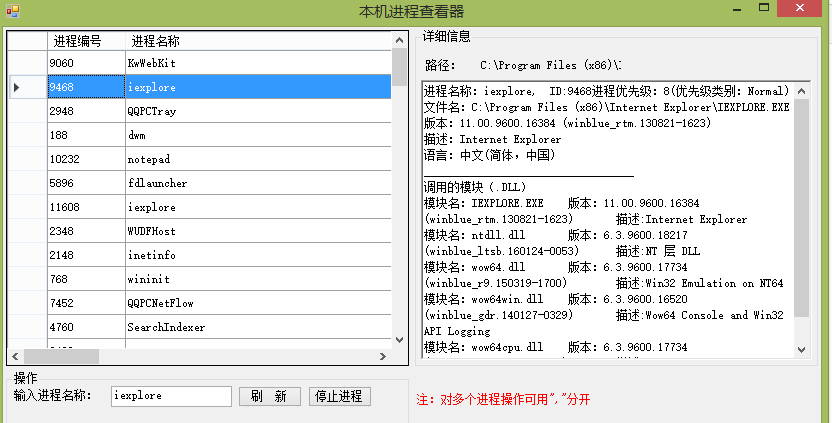Click the 版本: 11.00.9600.16384 line in details

(x=567, y=123)
